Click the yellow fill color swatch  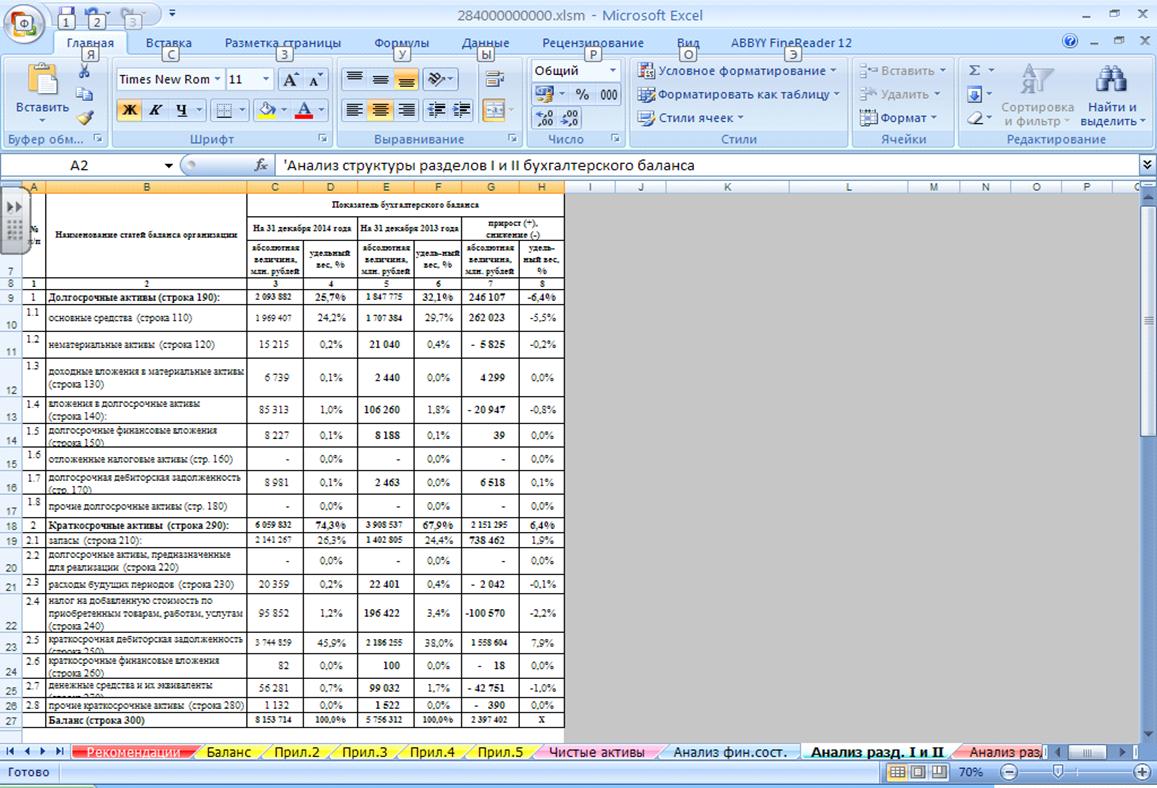[265, 110]
